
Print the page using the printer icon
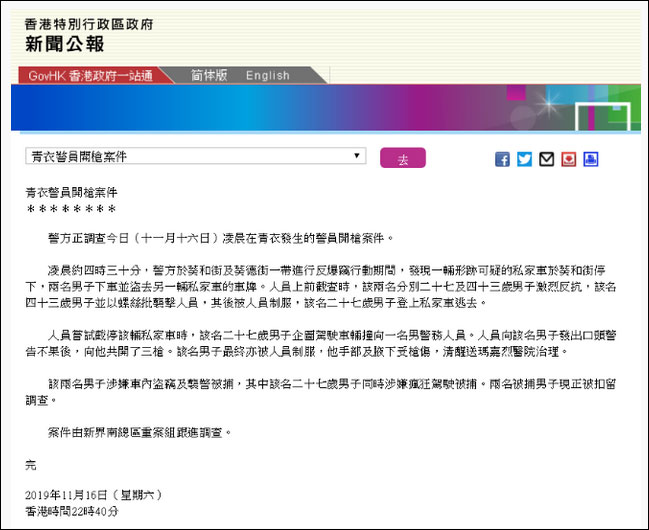click(591, 159)
